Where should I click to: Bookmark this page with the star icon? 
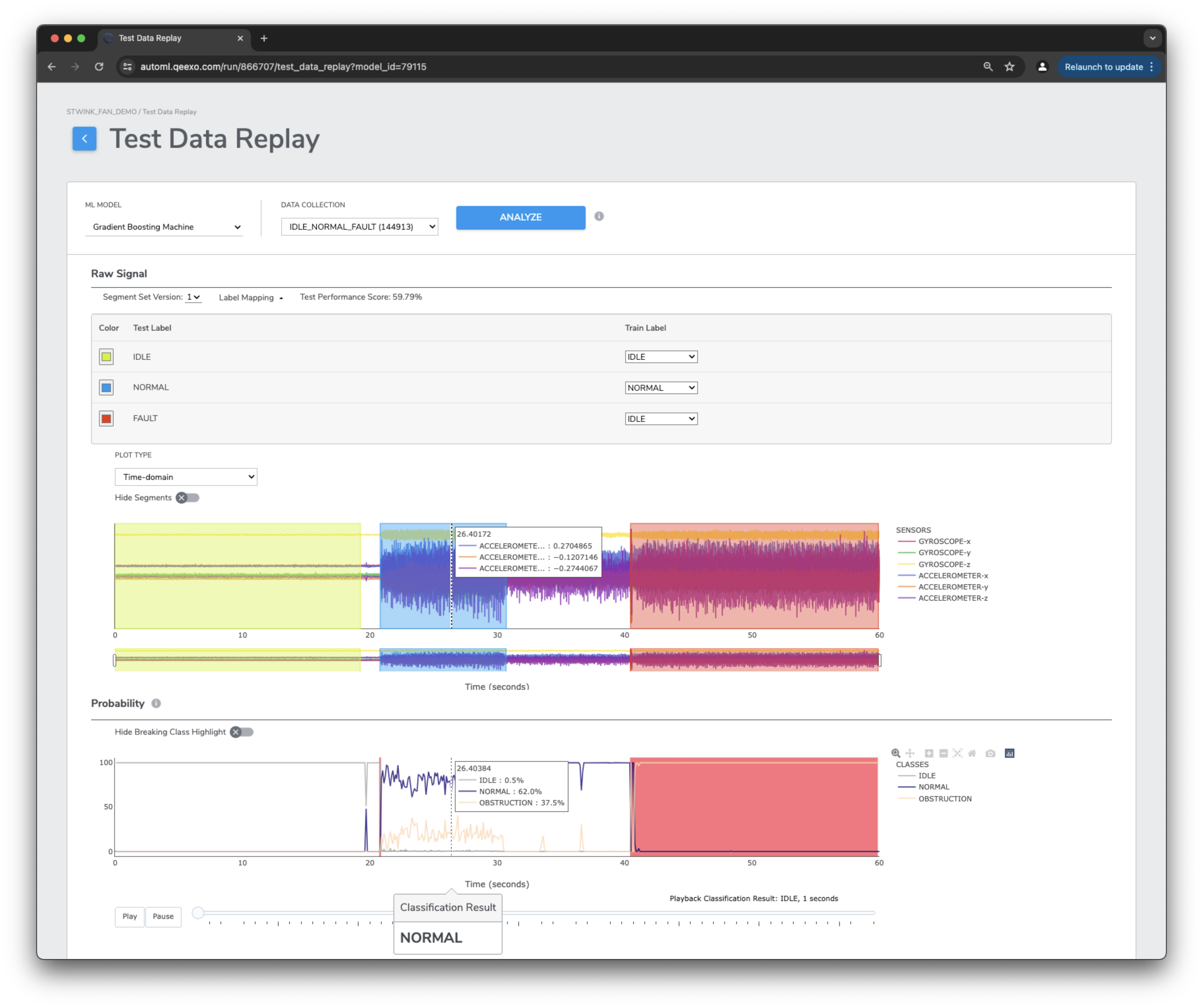tap(1009, 66)
